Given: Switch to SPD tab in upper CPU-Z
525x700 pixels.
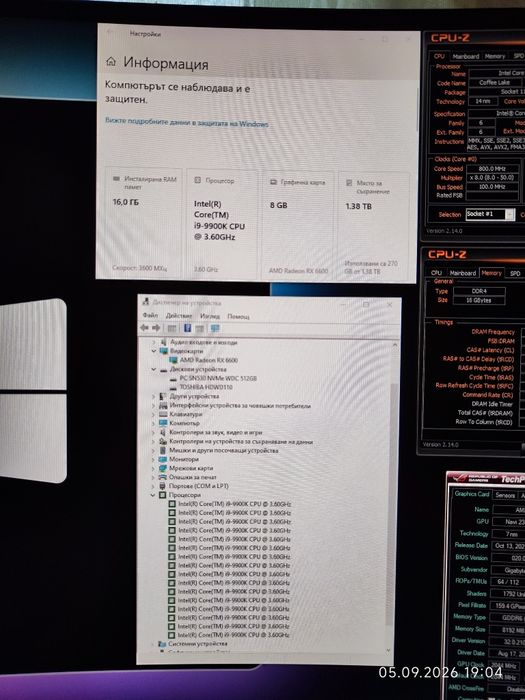Looking at the screenshot, I should (518, 56).
